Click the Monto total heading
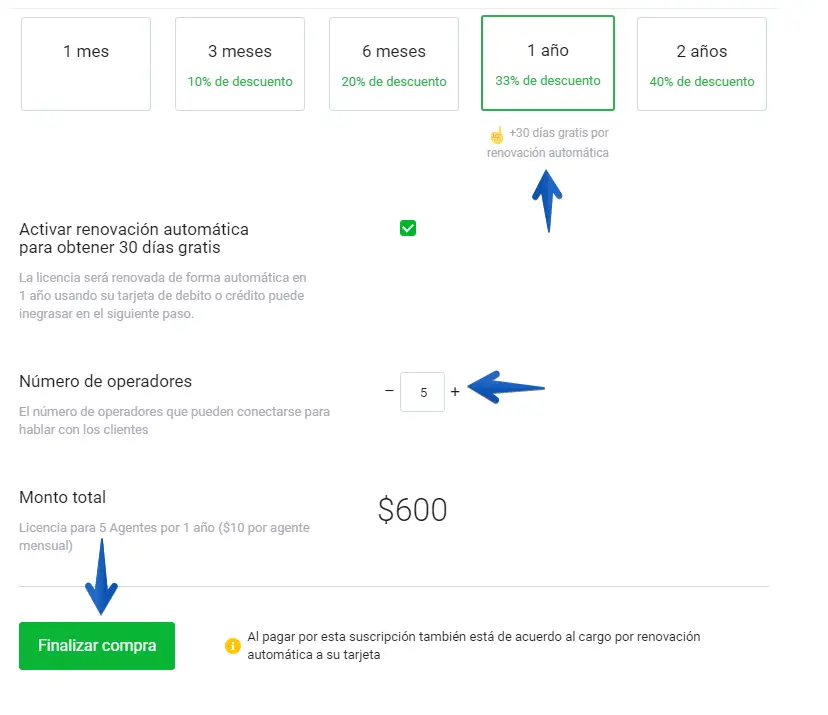Image resolution: width=828 pixels, height=715 pixels. 63,497
